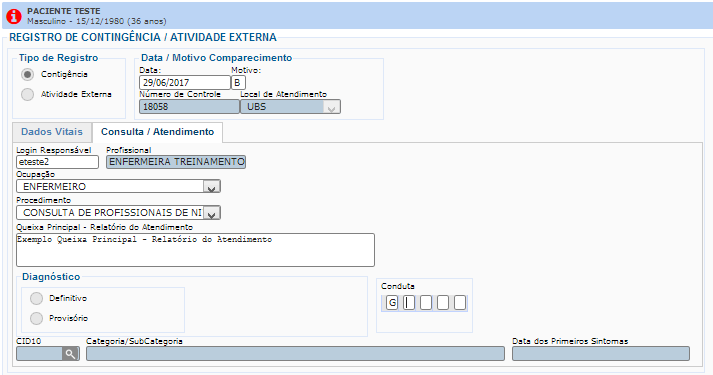The image size is (713, 375).
Task: Click Número de Controle field 18058
Action: (x=189, y=107)
